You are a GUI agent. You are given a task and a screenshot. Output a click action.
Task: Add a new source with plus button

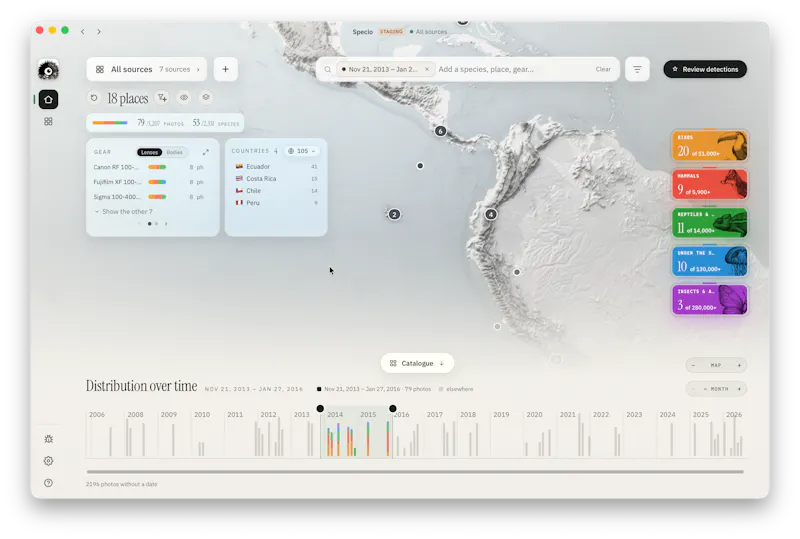point(226,69)
